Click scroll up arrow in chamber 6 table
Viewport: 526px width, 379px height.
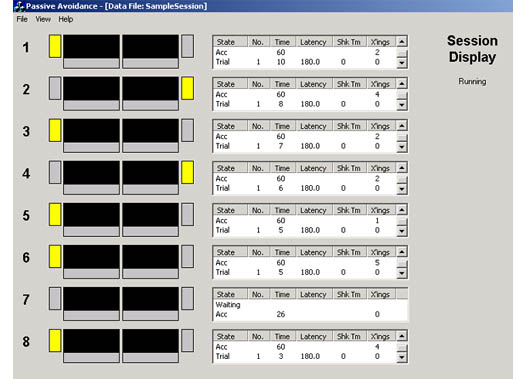point(402,252)
